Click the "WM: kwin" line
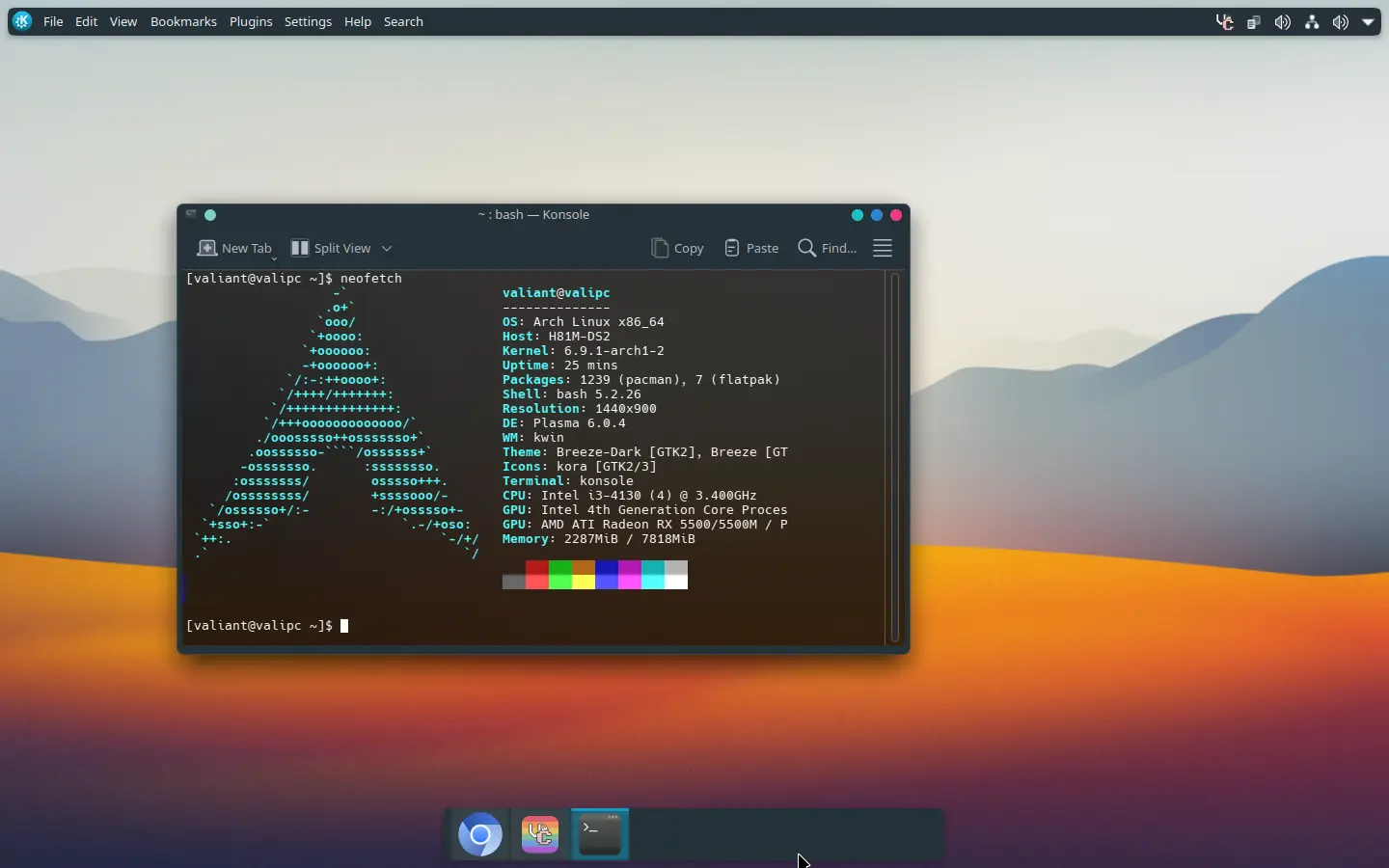 coord(533,437)
